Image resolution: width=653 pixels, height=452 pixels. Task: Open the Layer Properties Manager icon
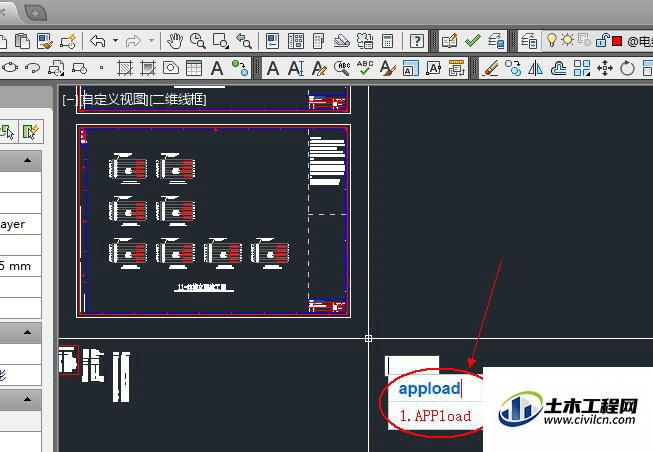point(529,41)
